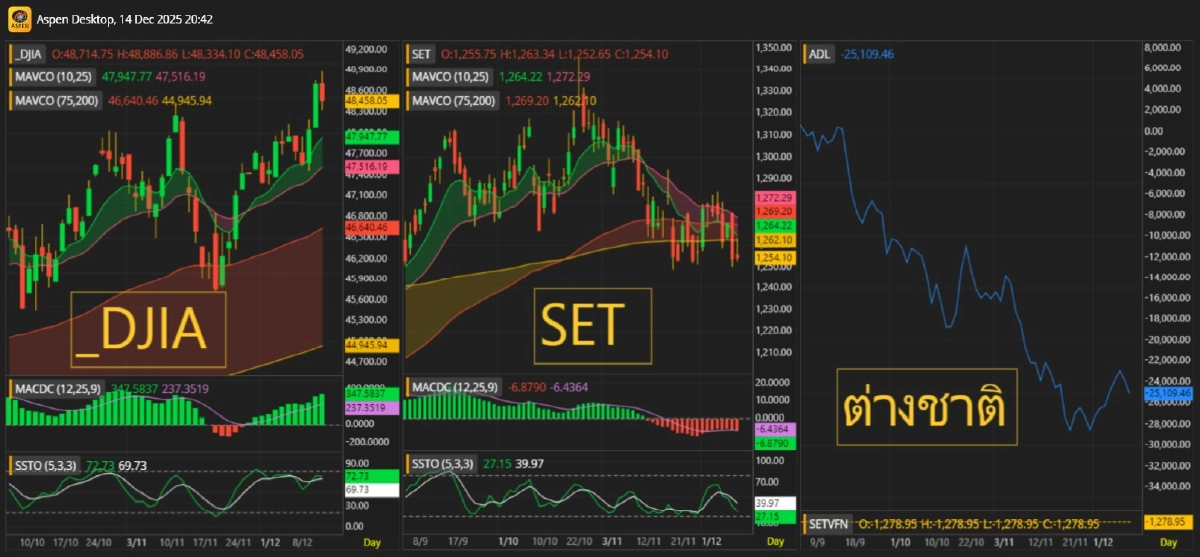Click blue -25,109.46 value tag on ADL axis

(1166, 393)
